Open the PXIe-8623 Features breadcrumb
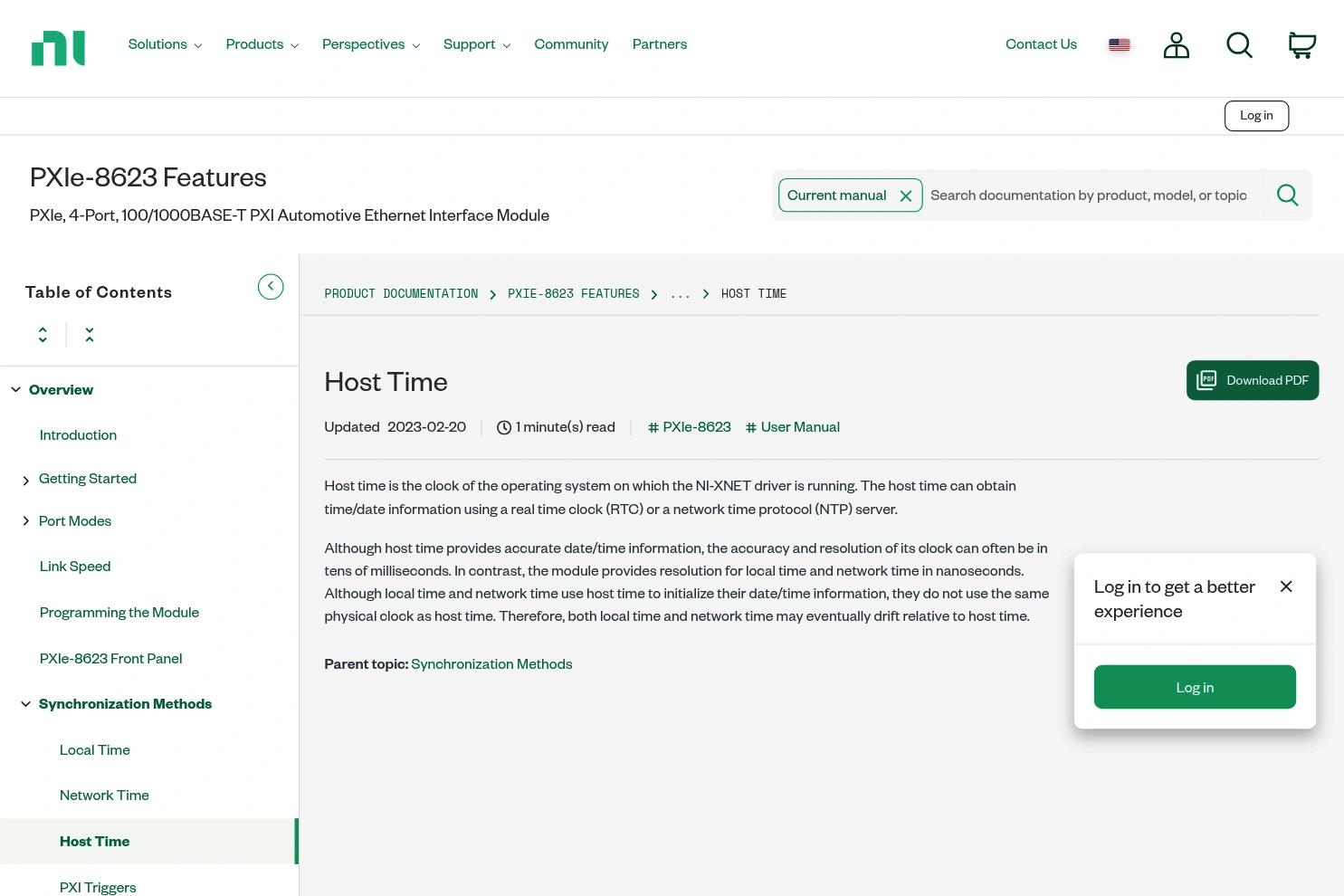Image resolution: width=1344 pixels, height=896 pixels. [x=574, y=294]
